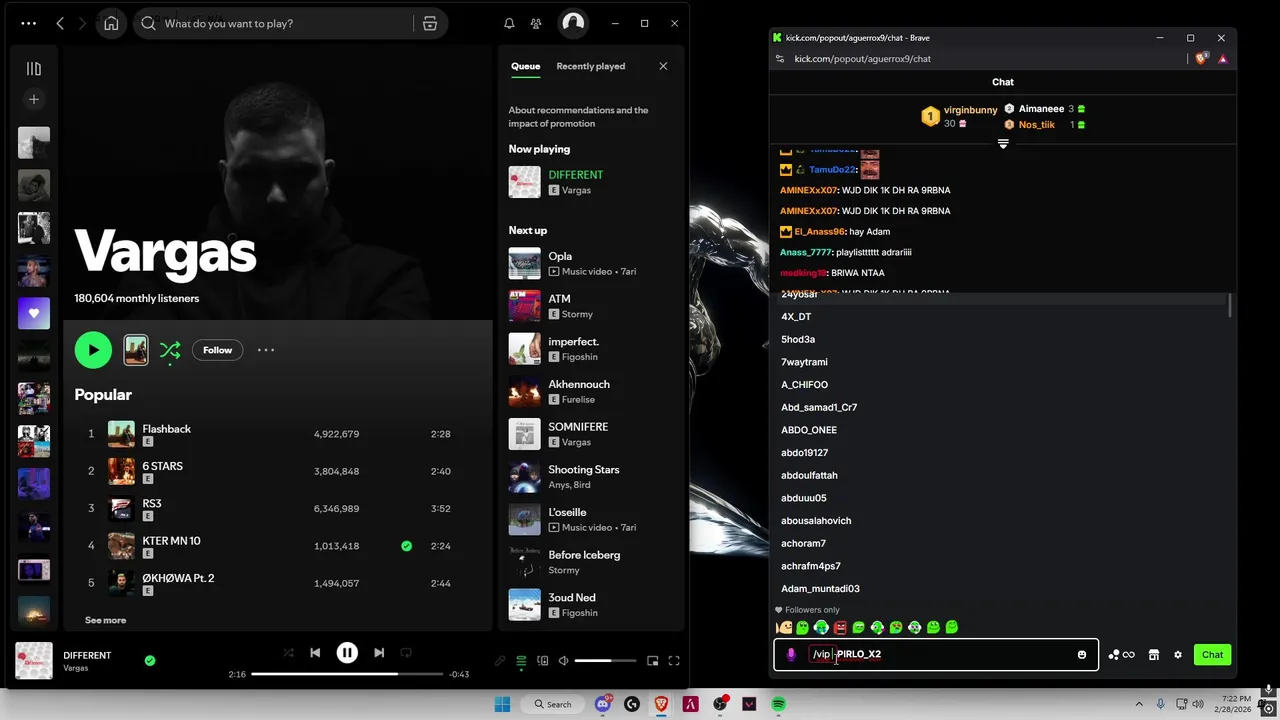Open Discord from the taskbar
Viewport: 1280px width, 720px height.
click(x=603, y=704)
